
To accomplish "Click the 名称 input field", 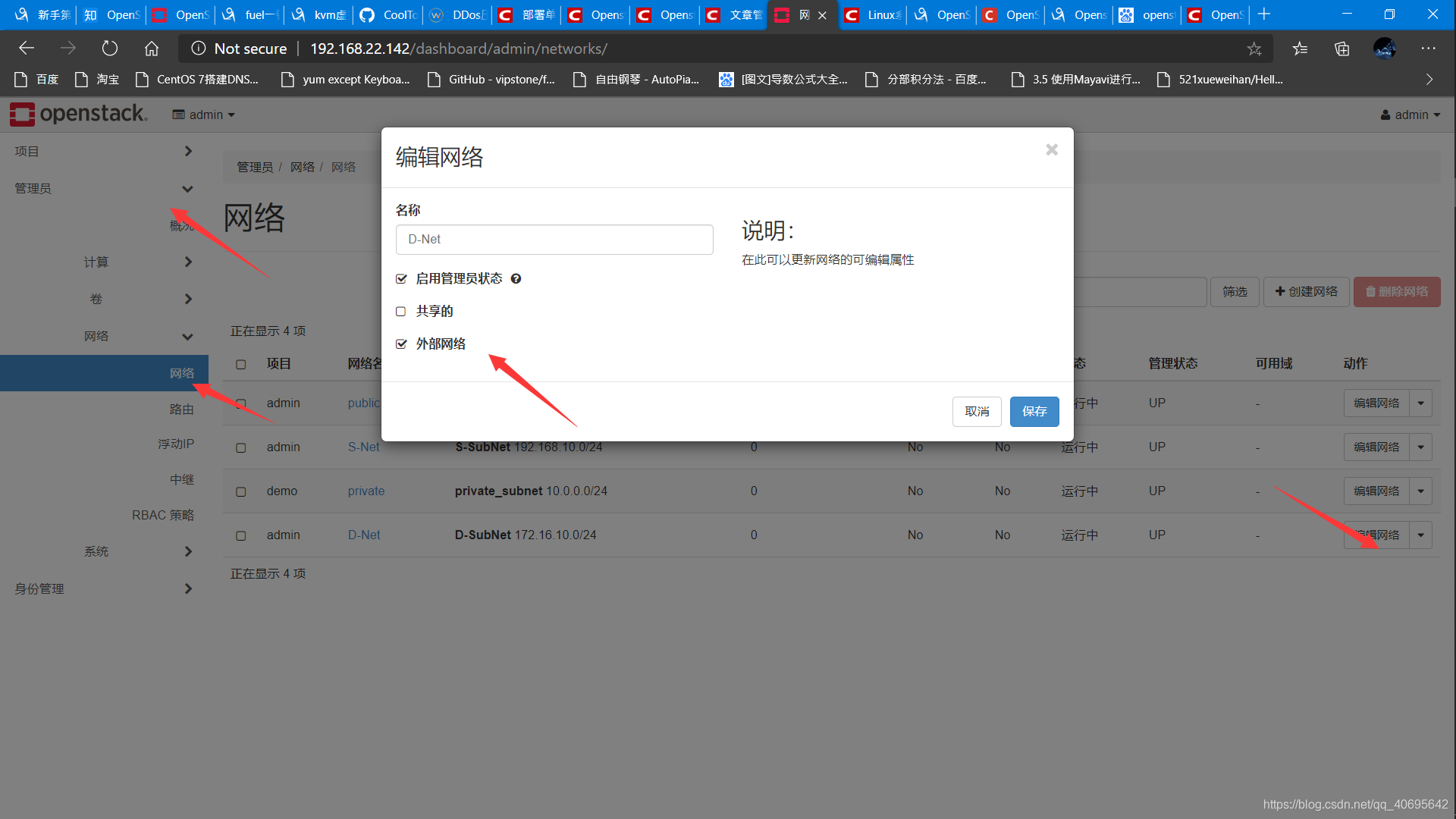I will pyautogui.click(x=554, y=240).
